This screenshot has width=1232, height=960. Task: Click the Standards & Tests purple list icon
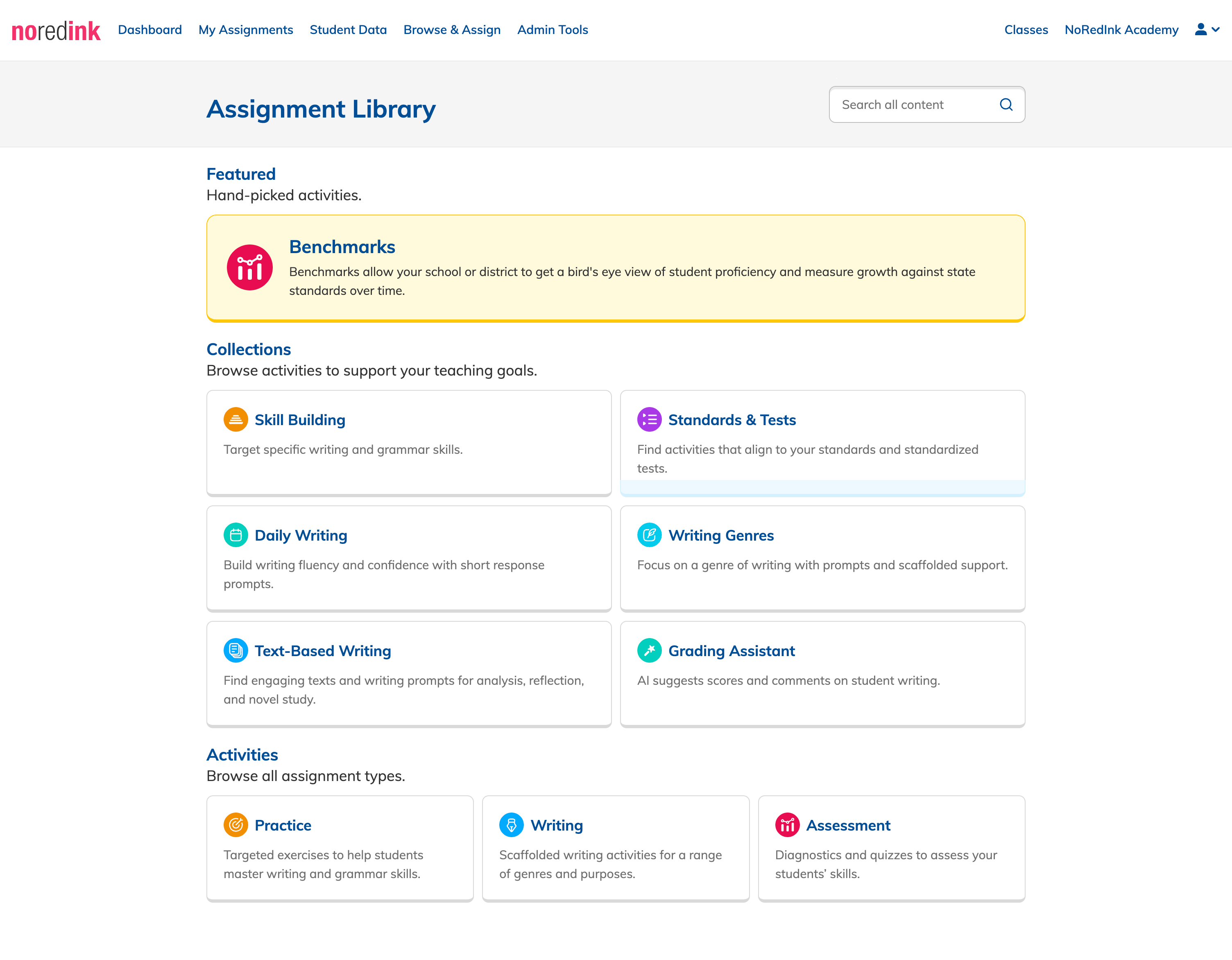click(649, 420)
